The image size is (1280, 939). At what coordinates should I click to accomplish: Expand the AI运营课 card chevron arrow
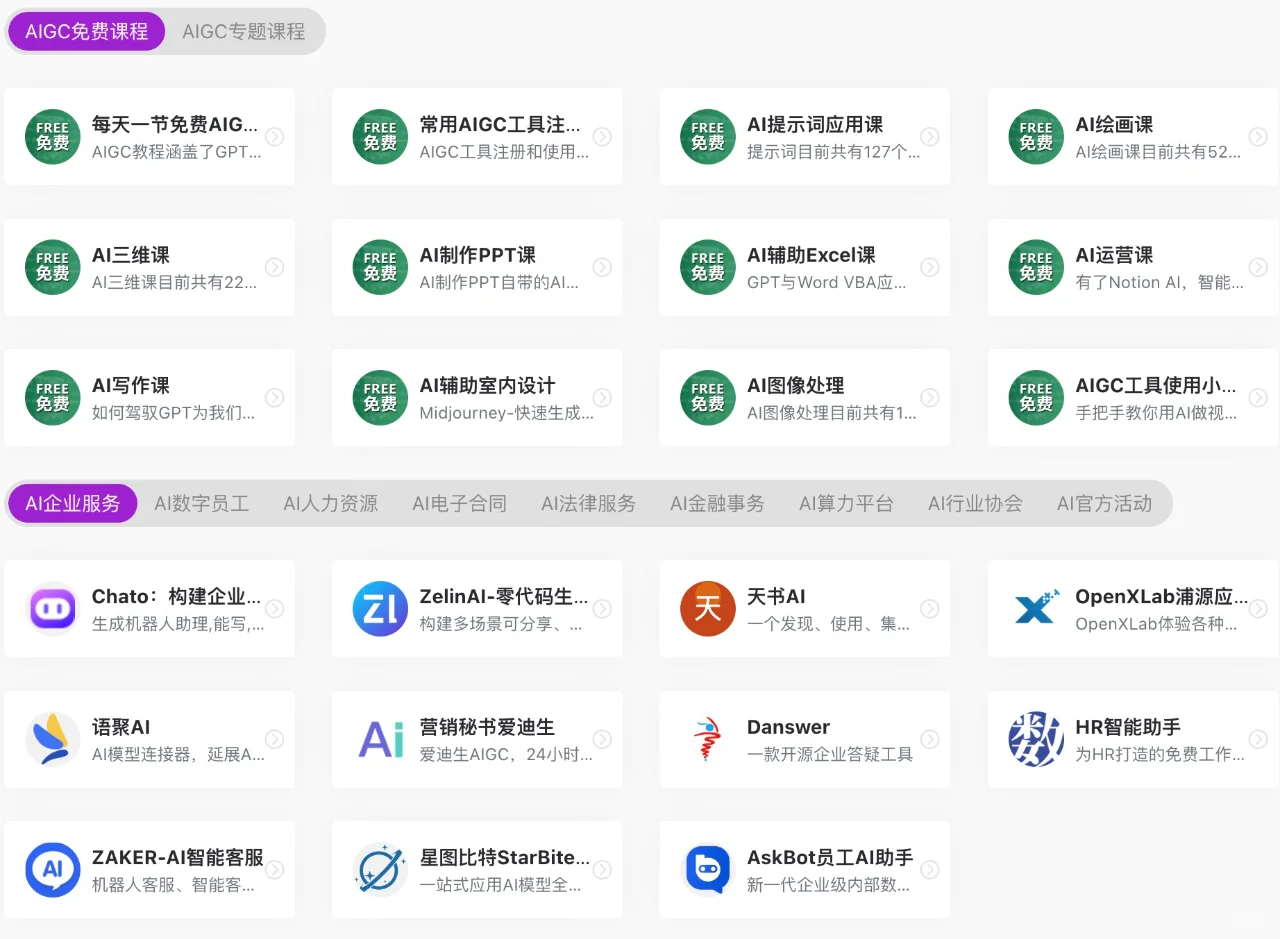pos(1258,267)
